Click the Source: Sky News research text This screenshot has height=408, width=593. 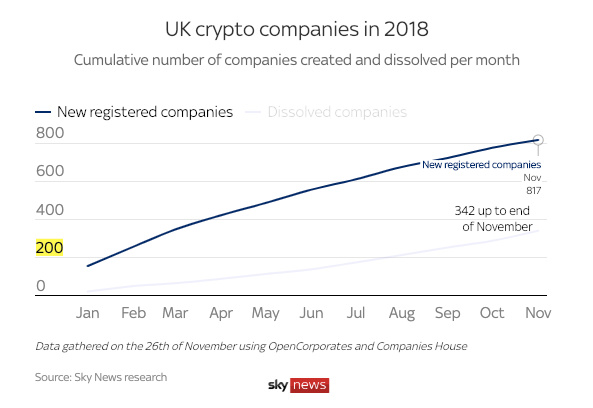101,377
